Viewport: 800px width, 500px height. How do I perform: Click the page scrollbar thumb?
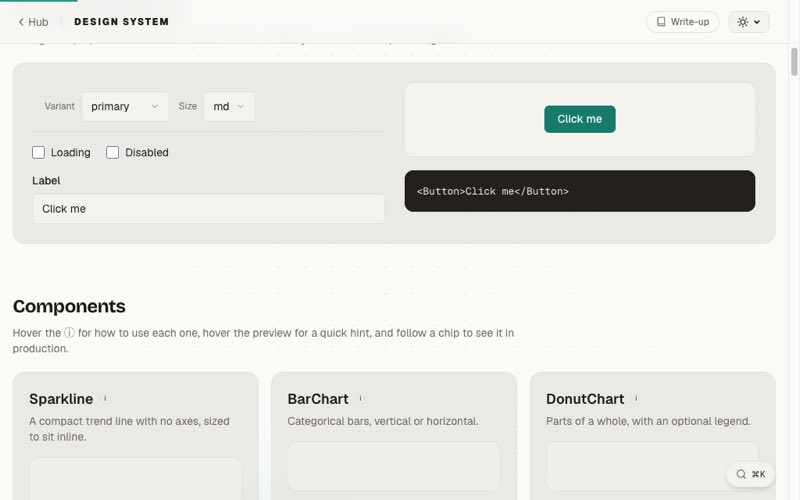coord(794,62)
